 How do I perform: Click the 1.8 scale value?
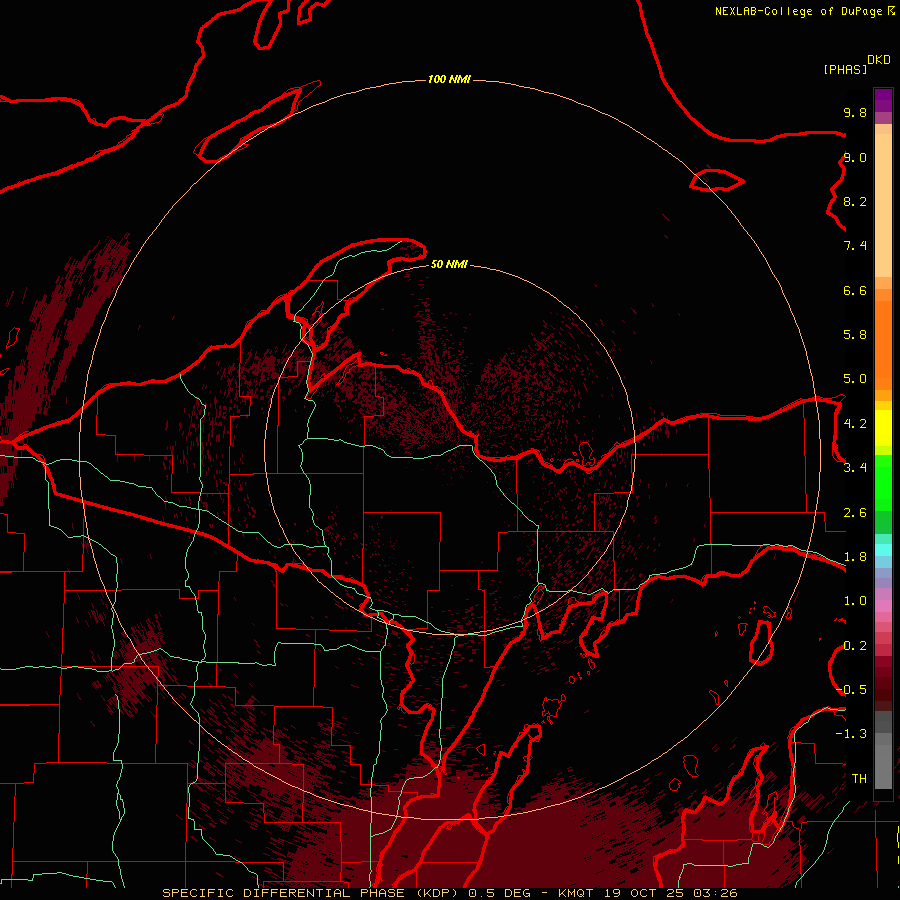pos(855,557)
